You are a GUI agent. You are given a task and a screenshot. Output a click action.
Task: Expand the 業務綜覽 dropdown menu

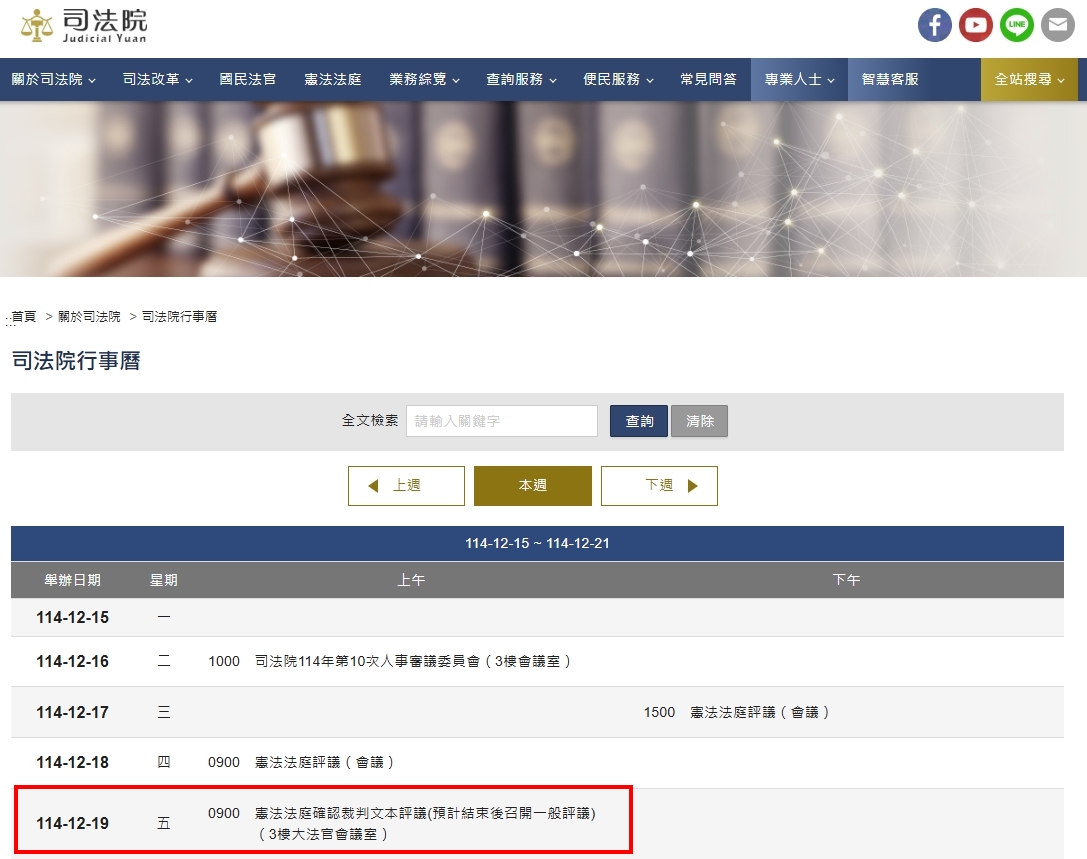point(424,80)
